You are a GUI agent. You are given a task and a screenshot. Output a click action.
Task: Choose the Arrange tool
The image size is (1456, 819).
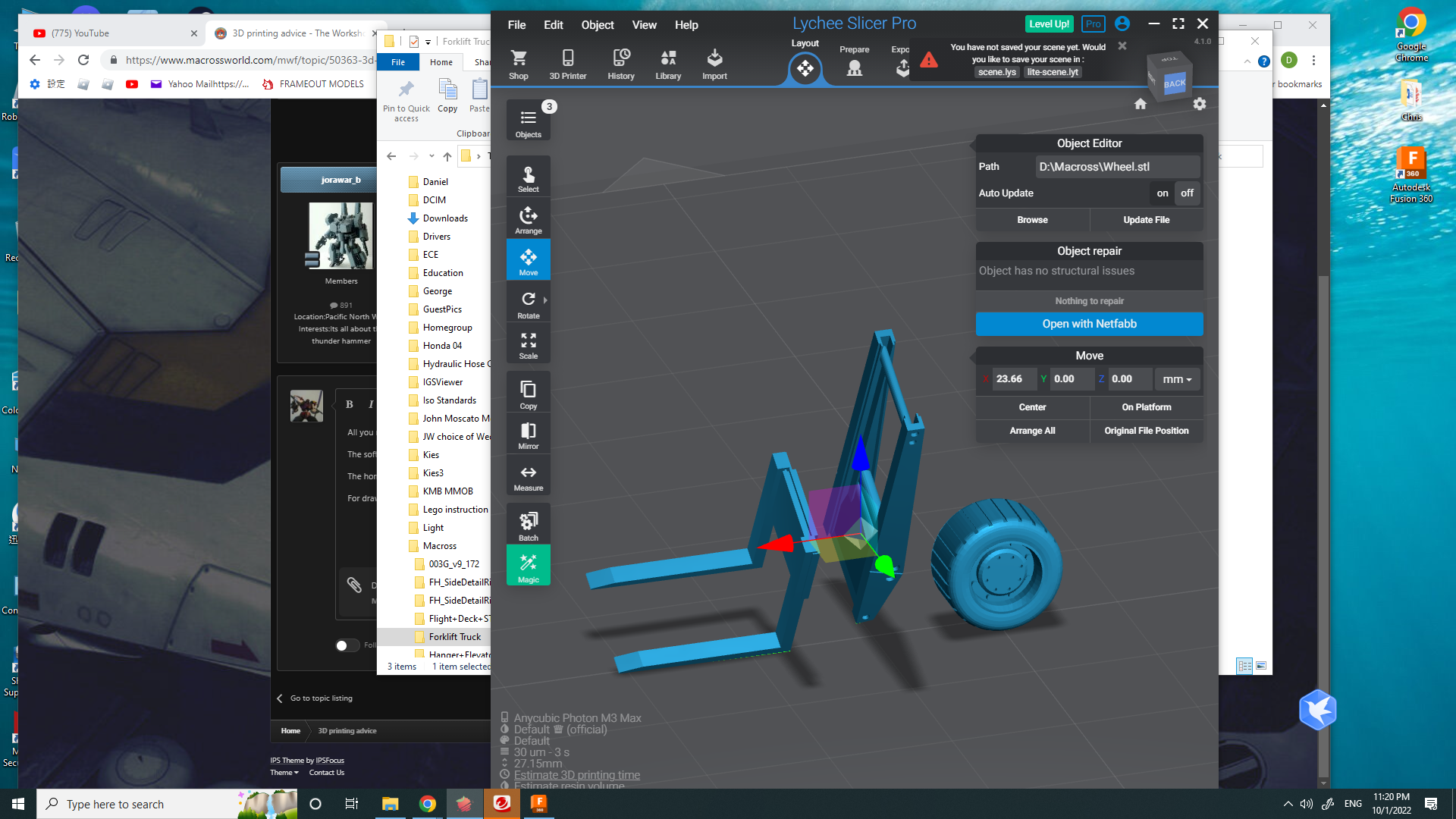[529, 220]
